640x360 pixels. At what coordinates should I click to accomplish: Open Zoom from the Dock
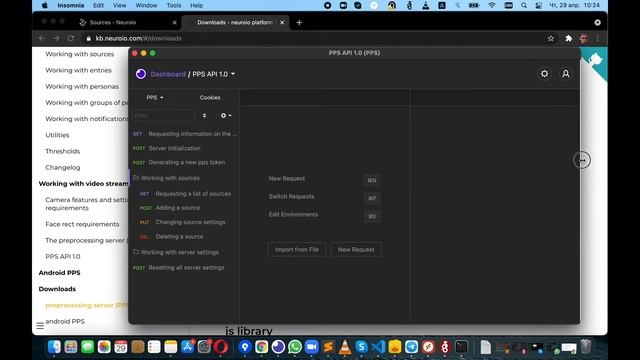click(x=311, y=347)
